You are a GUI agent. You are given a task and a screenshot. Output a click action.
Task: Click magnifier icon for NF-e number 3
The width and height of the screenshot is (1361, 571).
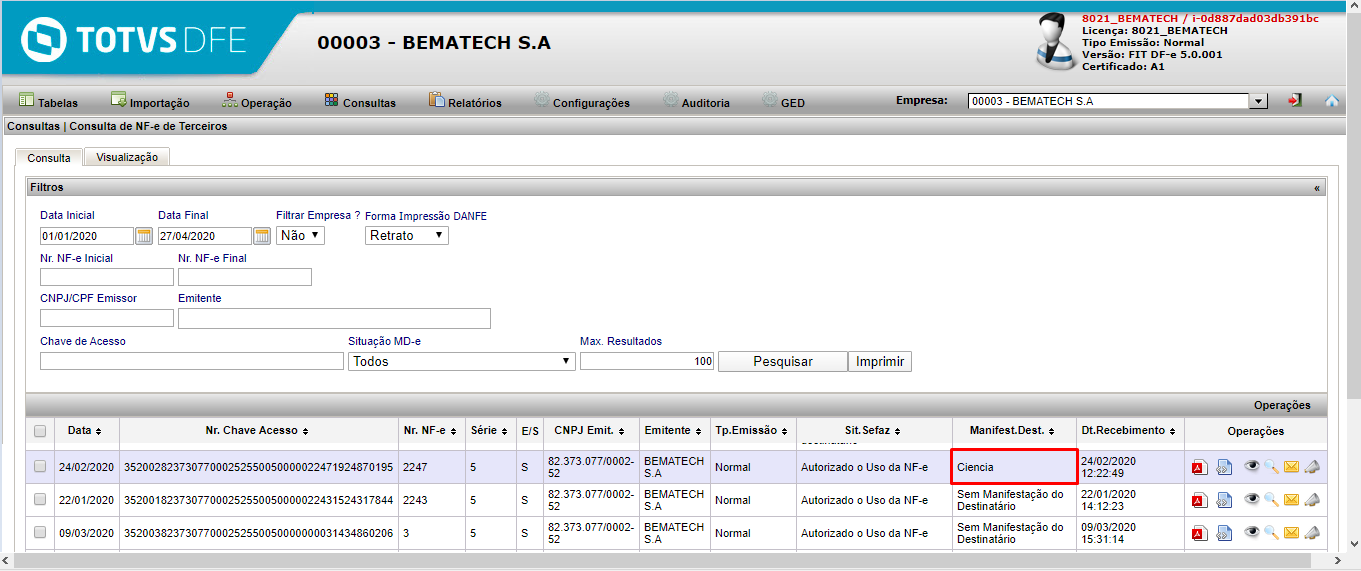[1271, 532]
